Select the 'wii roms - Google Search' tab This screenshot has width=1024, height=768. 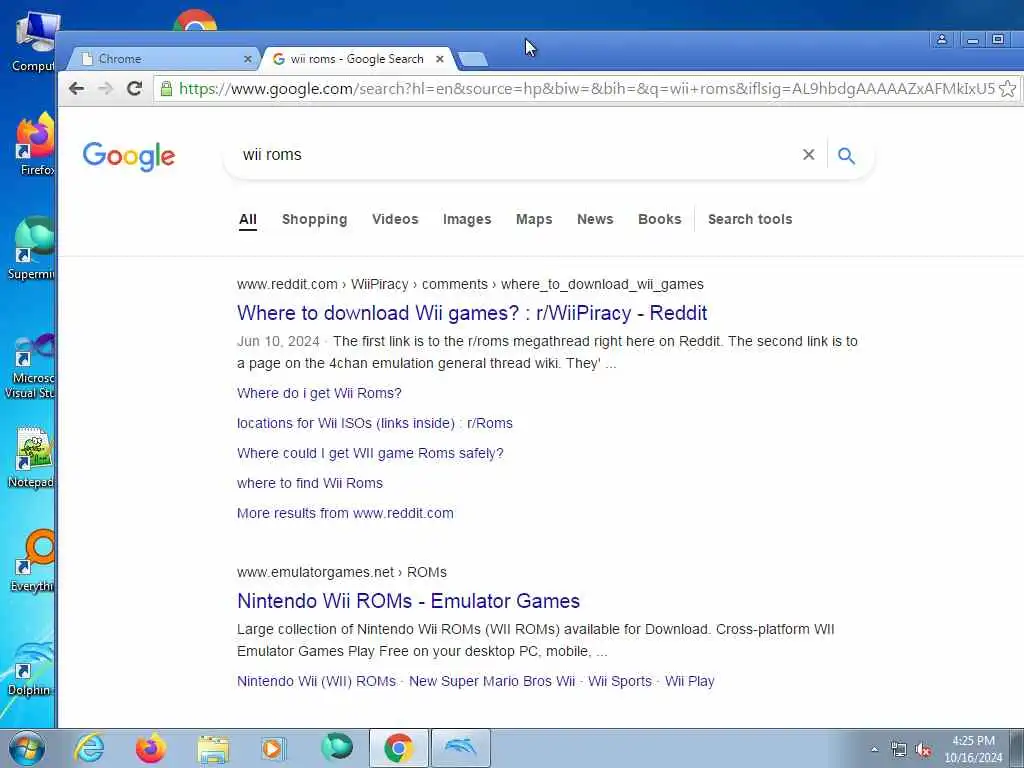(x=357, y=59)
